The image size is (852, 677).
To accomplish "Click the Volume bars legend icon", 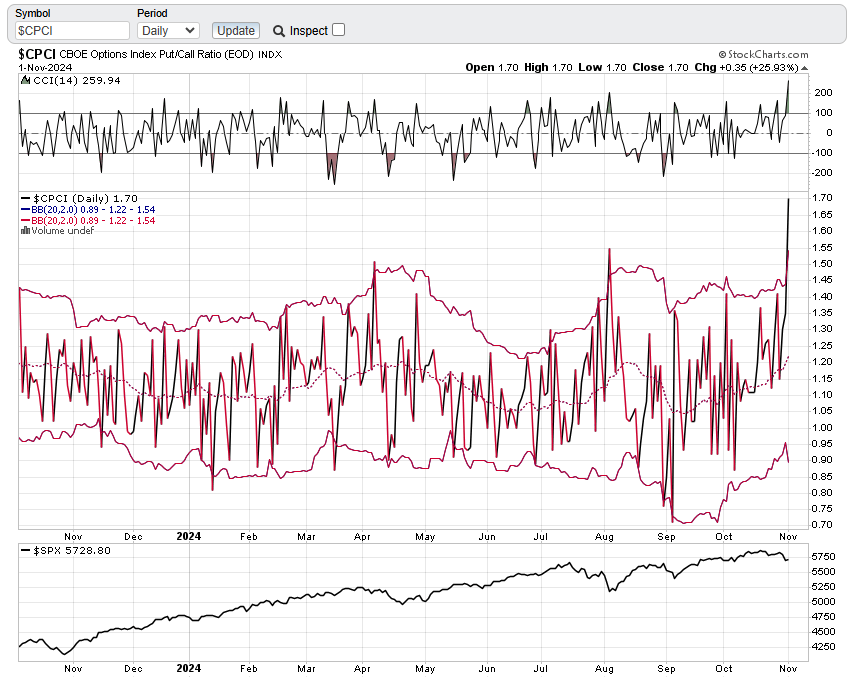I will (25, 230).
